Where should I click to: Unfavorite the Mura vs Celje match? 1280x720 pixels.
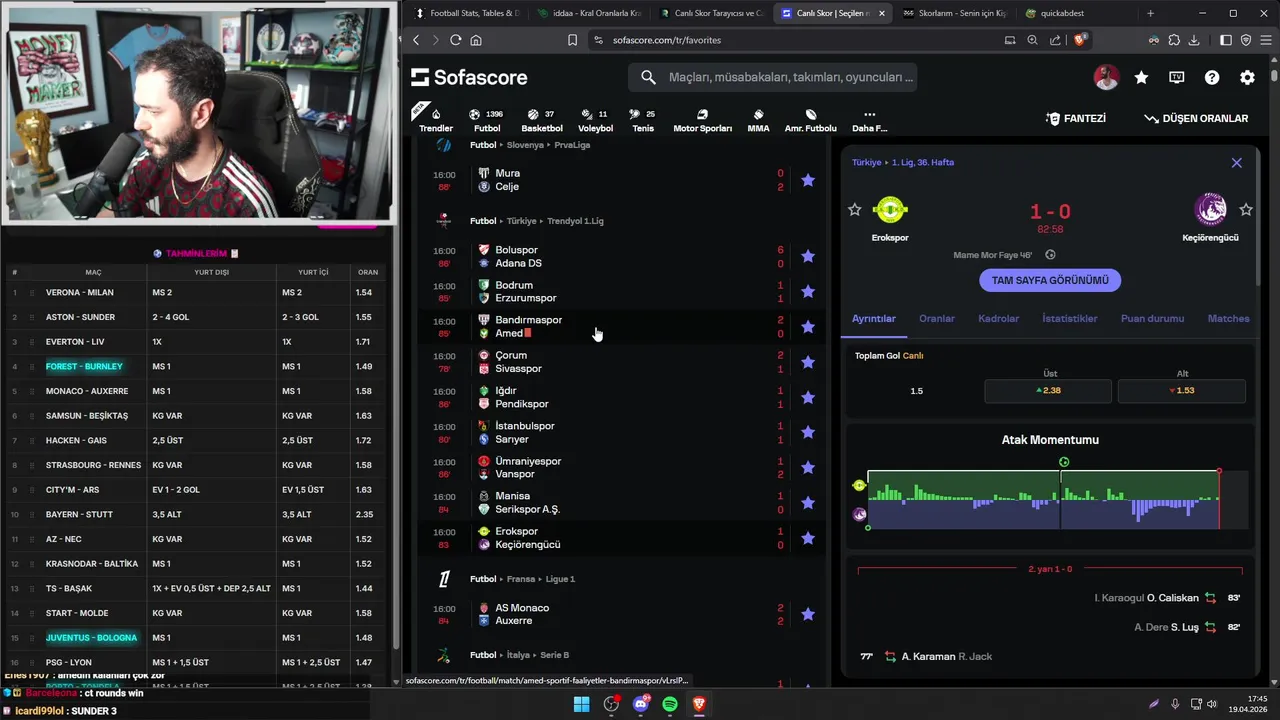click(x=808, y=180)
